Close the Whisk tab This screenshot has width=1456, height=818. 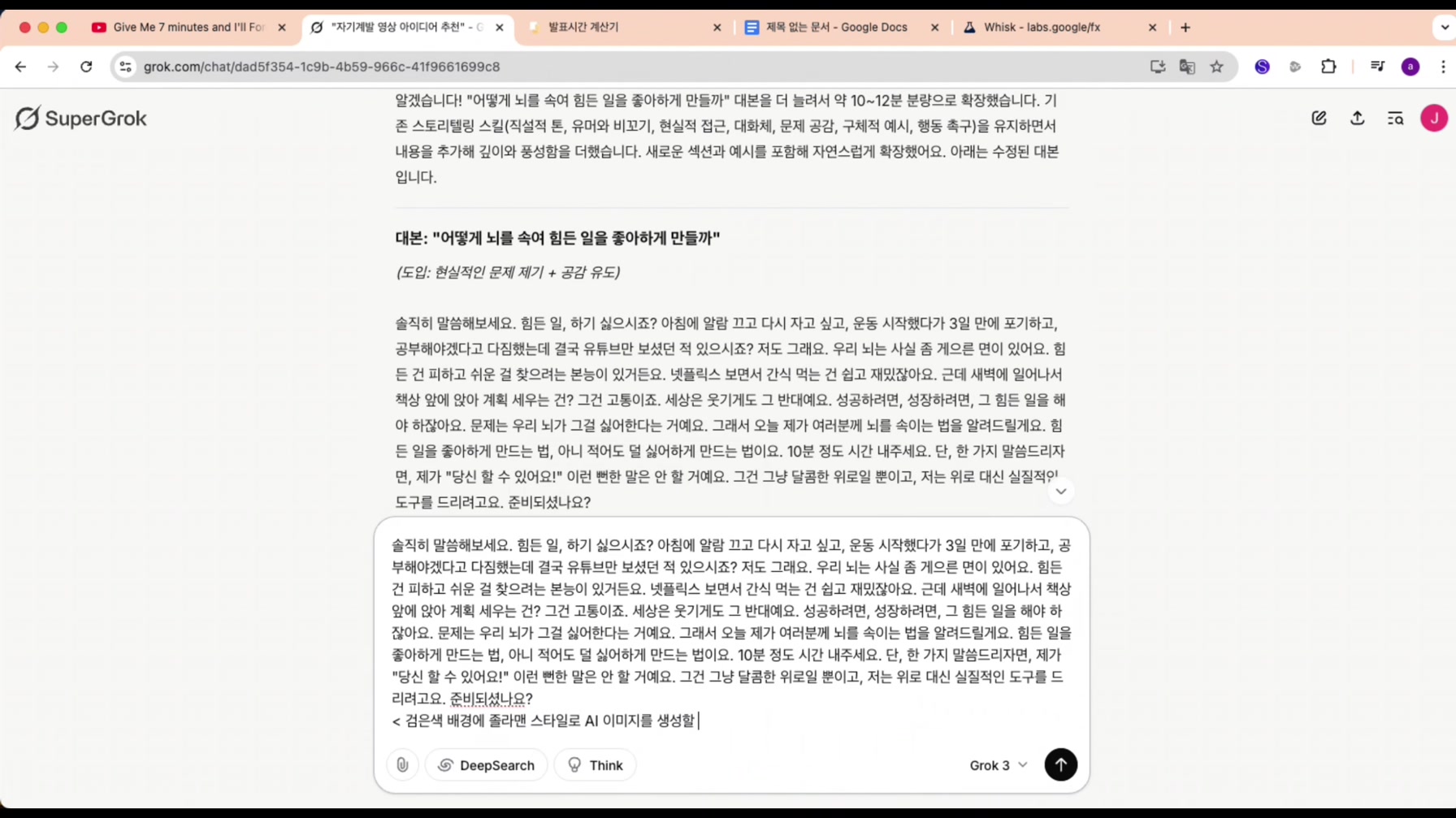pyautogui.click(x=1152, y=28)
